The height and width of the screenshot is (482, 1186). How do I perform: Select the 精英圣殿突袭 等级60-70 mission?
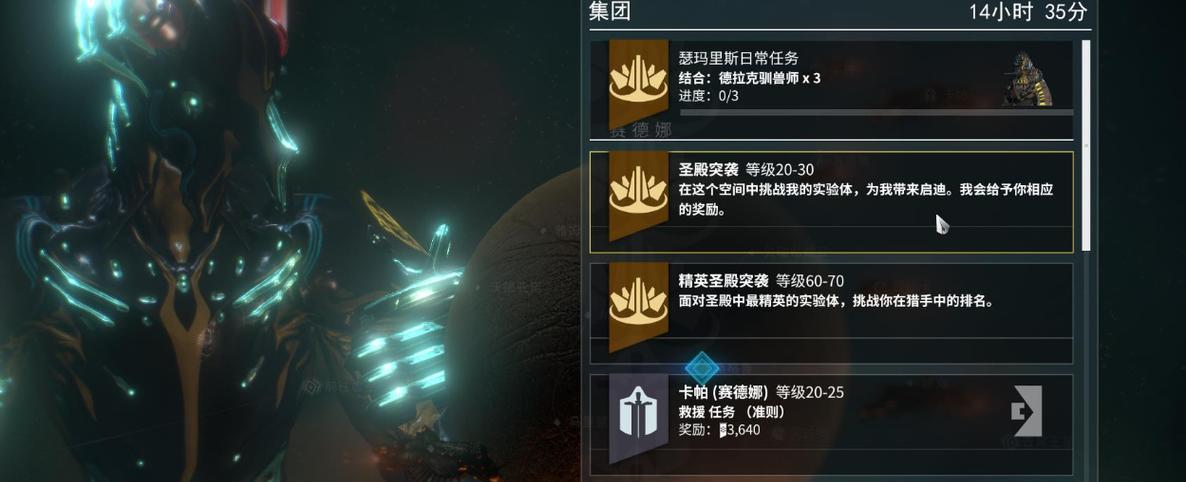click(x=831, y=313)
